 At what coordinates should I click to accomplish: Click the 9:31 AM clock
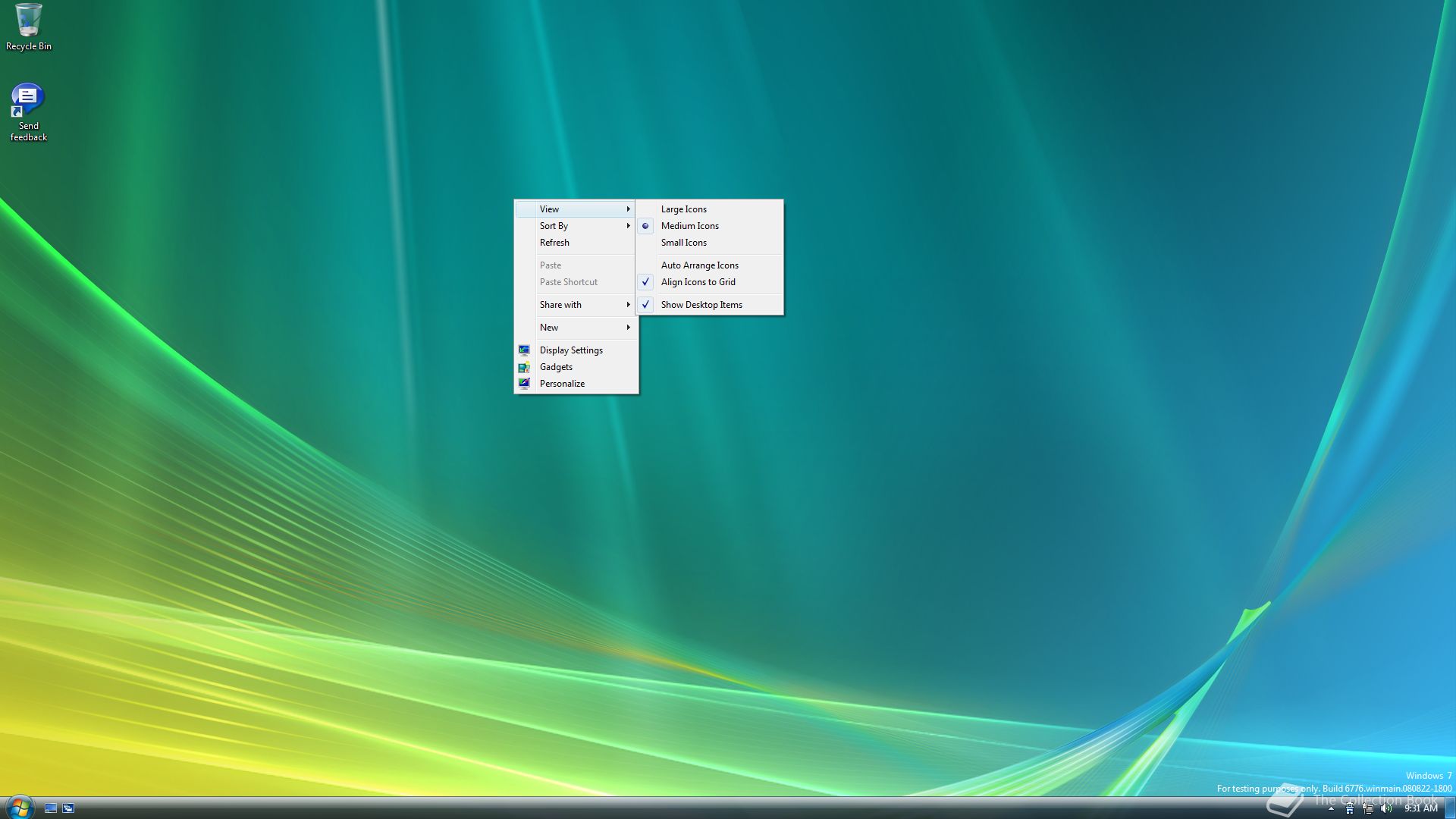coord(1420,808)
